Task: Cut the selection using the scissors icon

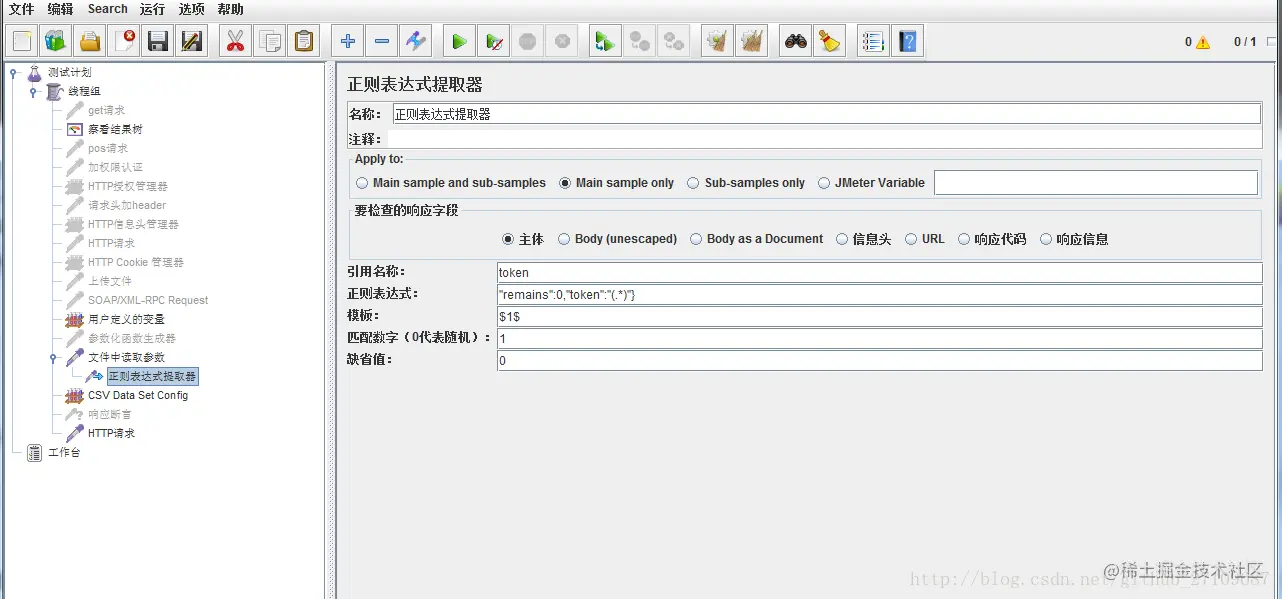Action: point(236,41)
